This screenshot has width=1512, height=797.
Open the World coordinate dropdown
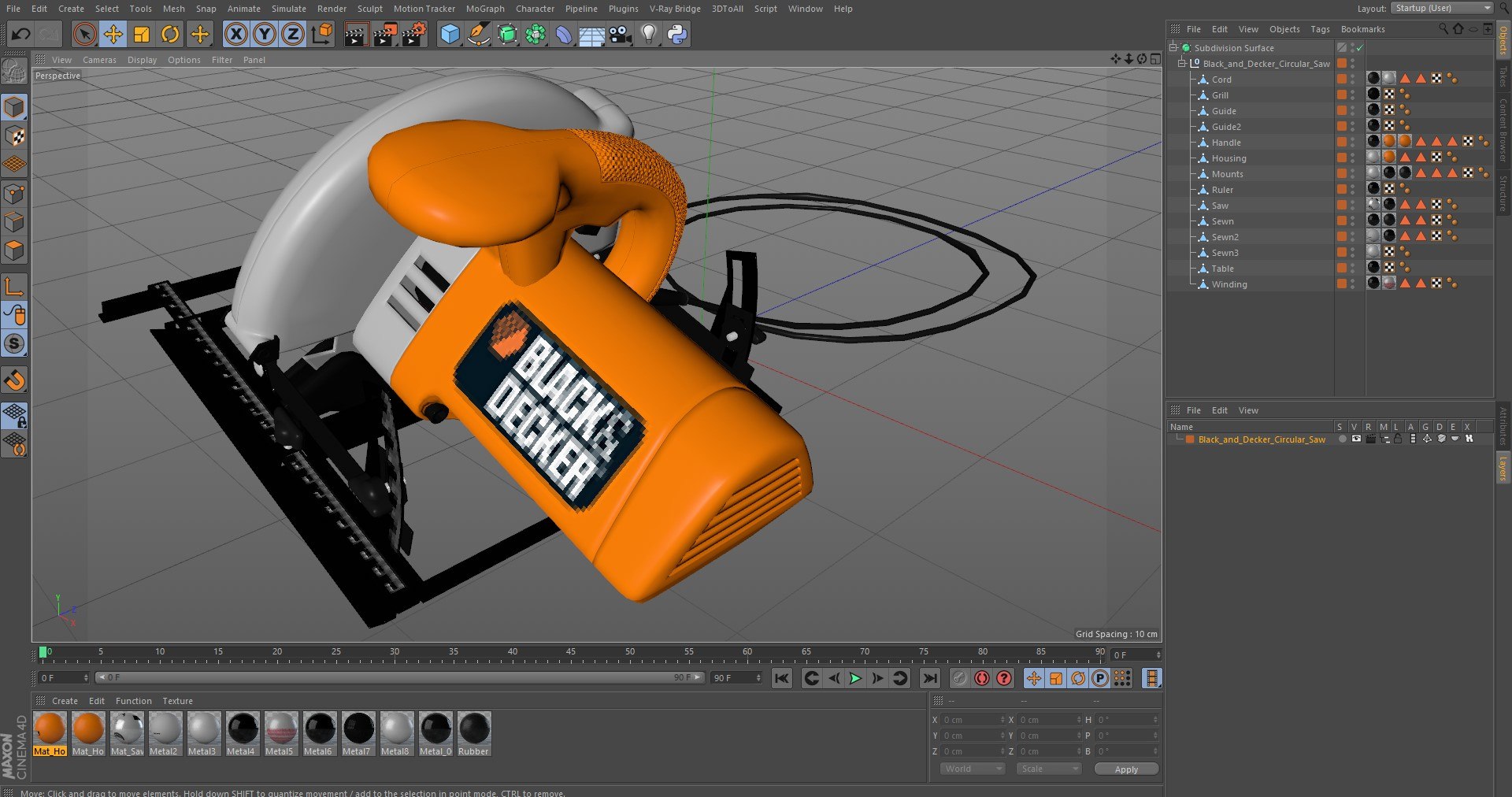click(972, 769)
